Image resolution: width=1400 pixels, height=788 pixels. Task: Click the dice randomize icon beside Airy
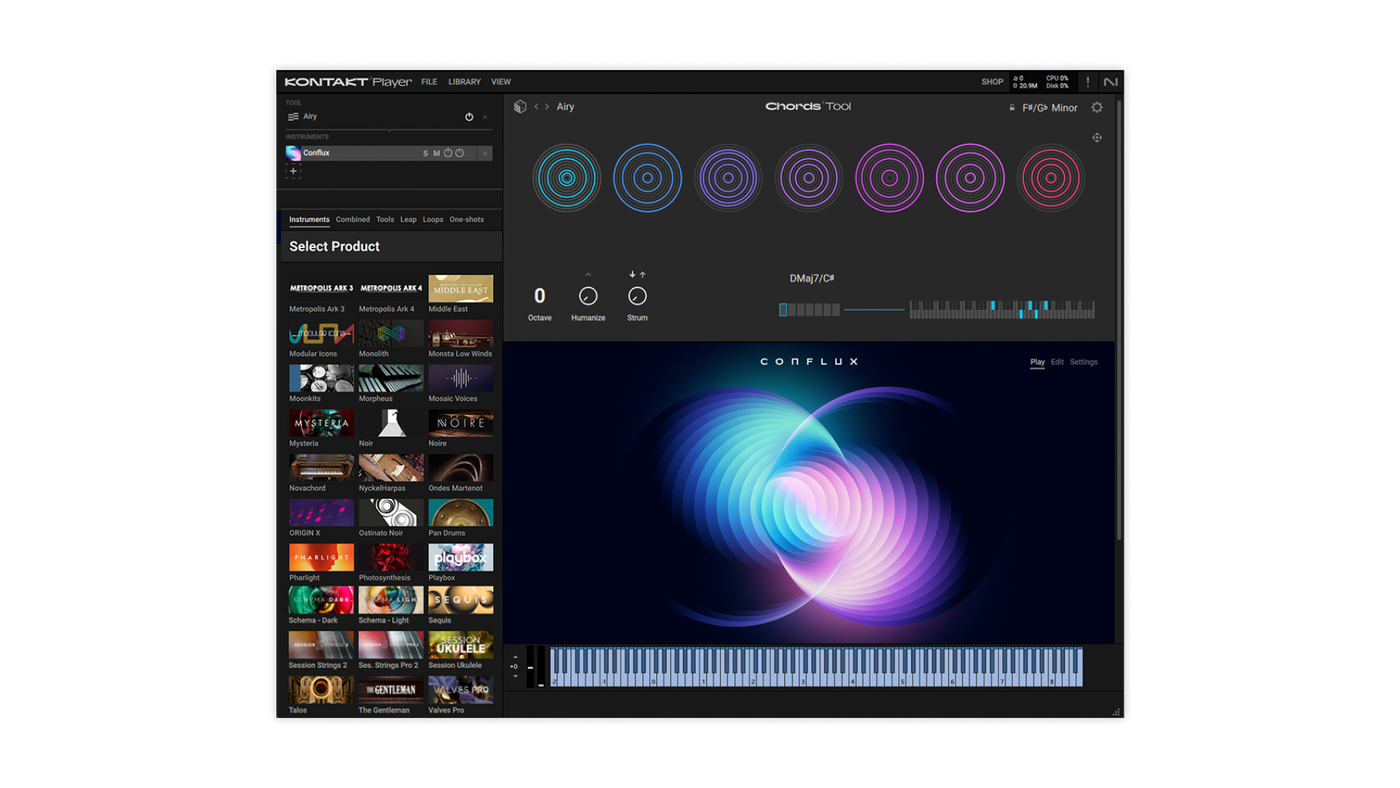click(520, 107)
